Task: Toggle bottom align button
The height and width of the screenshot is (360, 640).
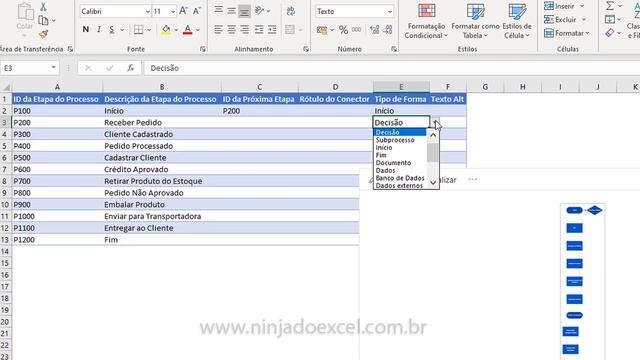Action: [x=244, y=11]
